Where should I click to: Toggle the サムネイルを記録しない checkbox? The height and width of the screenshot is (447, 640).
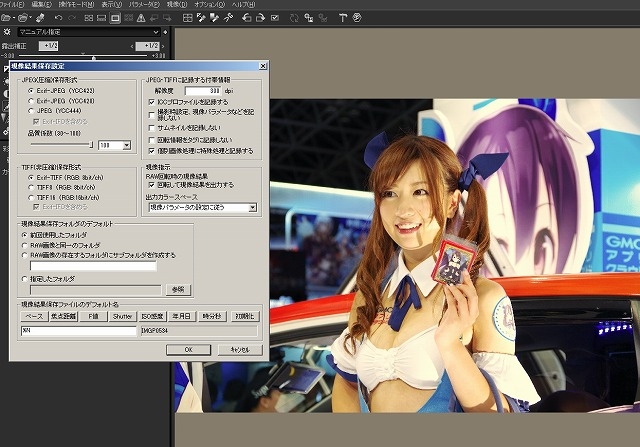(x=150, y=127)
